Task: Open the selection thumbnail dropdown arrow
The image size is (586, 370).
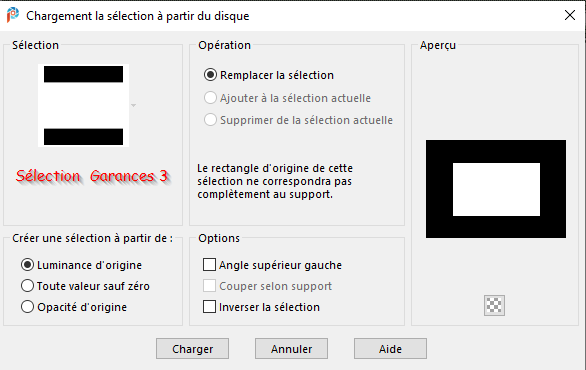Action: pos(133,106)
